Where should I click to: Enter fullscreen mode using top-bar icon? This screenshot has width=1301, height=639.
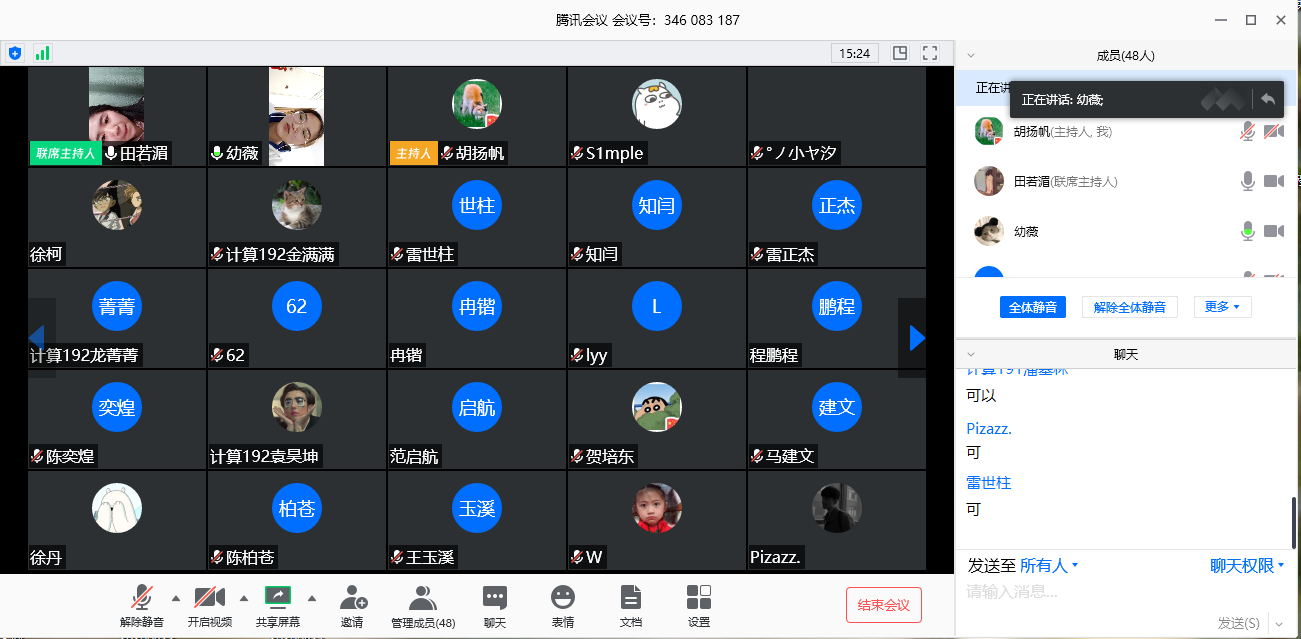point(930,53)
